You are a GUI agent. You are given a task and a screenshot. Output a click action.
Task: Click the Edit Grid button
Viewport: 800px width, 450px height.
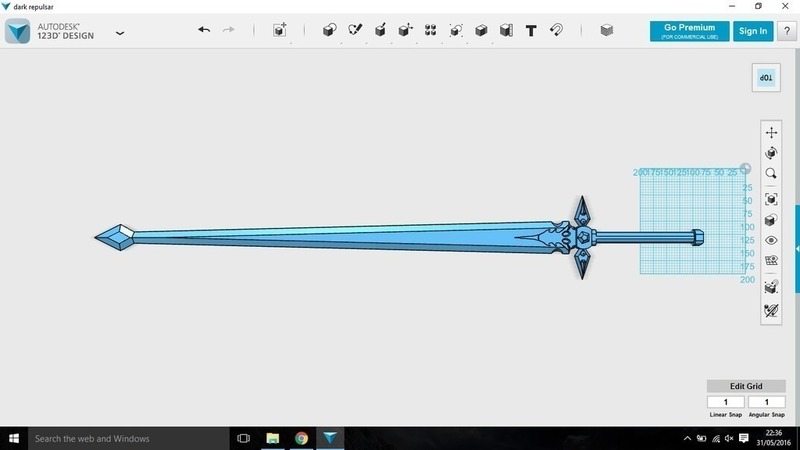[746, 386]
